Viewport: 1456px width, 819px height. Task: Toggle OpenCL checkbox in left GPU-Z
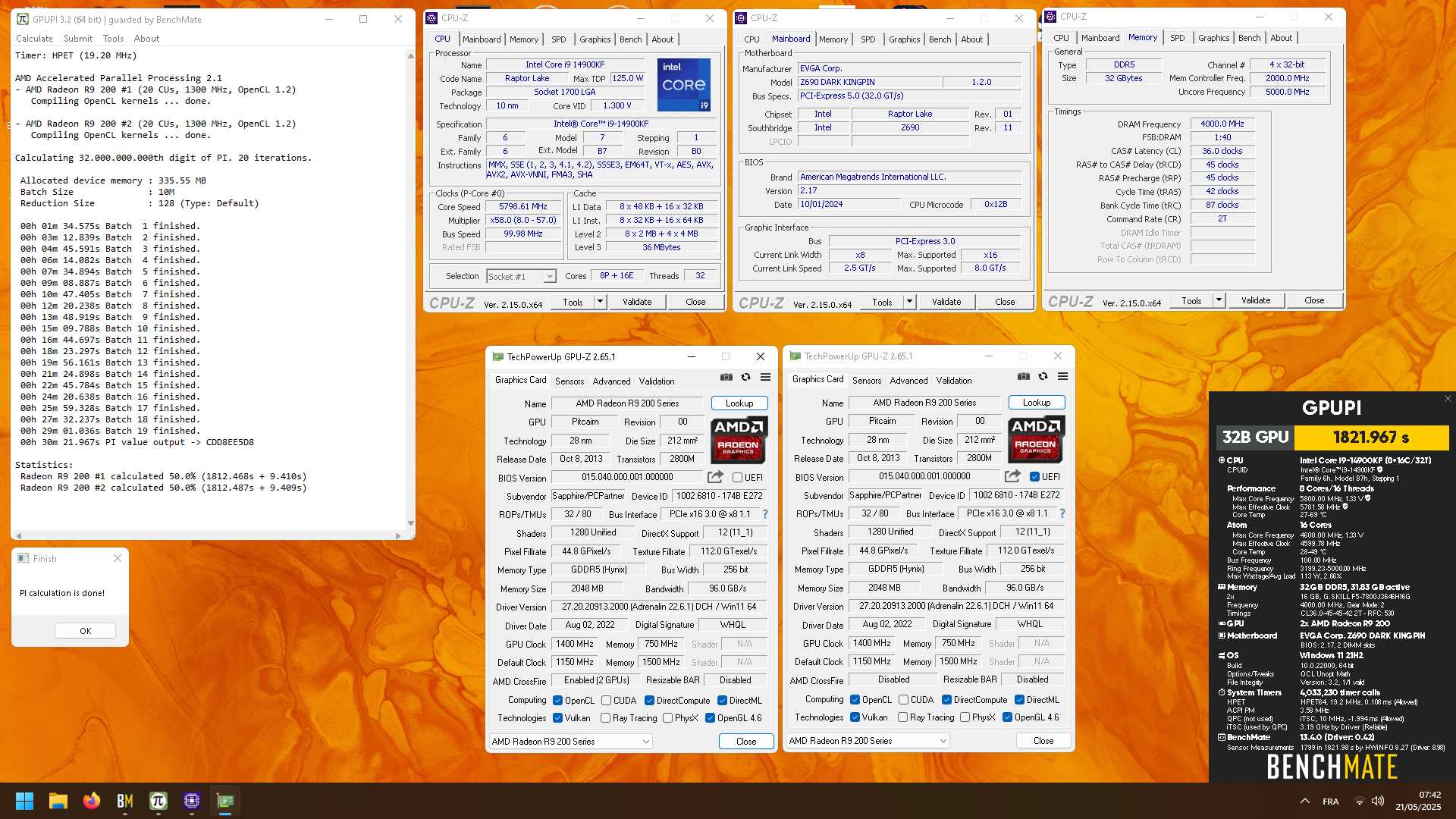tap(558, 701)
